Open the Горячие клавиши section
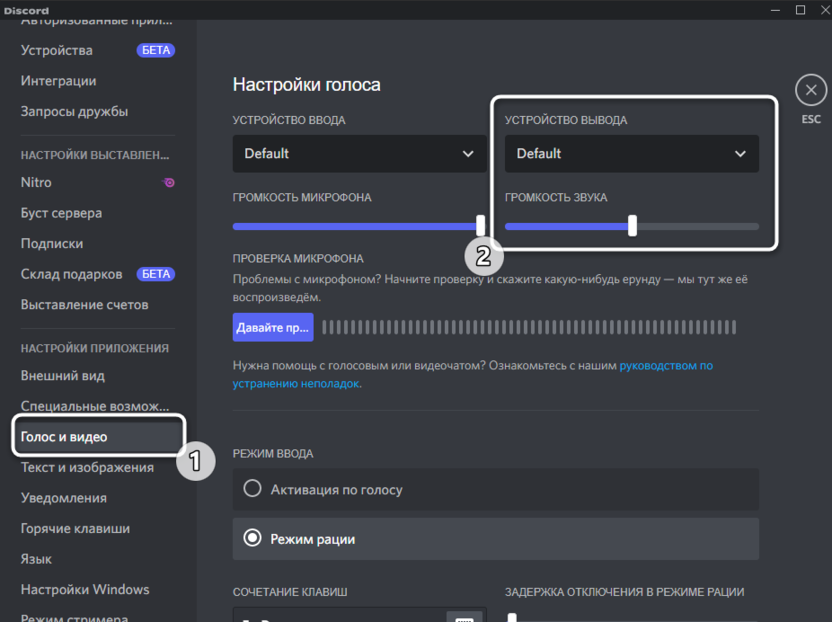The width and height of the screenshot is (832, 622). click(75, 528)
